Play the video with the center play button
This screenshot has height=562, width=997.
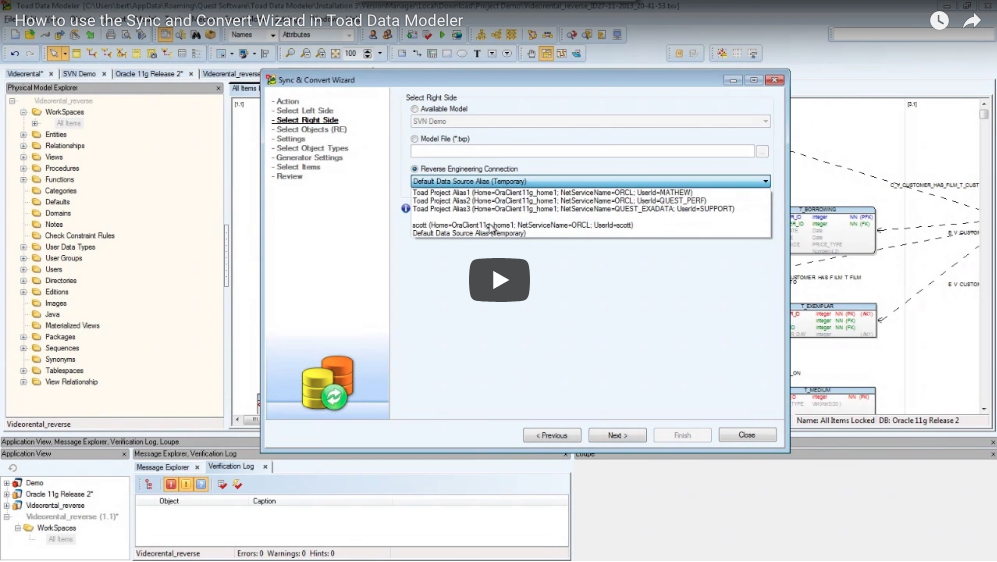[499, 280]
